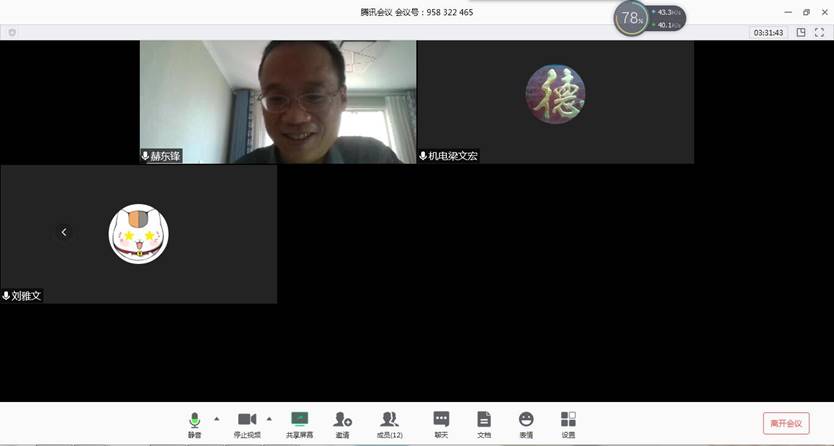The width and height of the screenshot is (834, 446).
Task: Open the 文档 documents icon
Action: click(484, 423)
